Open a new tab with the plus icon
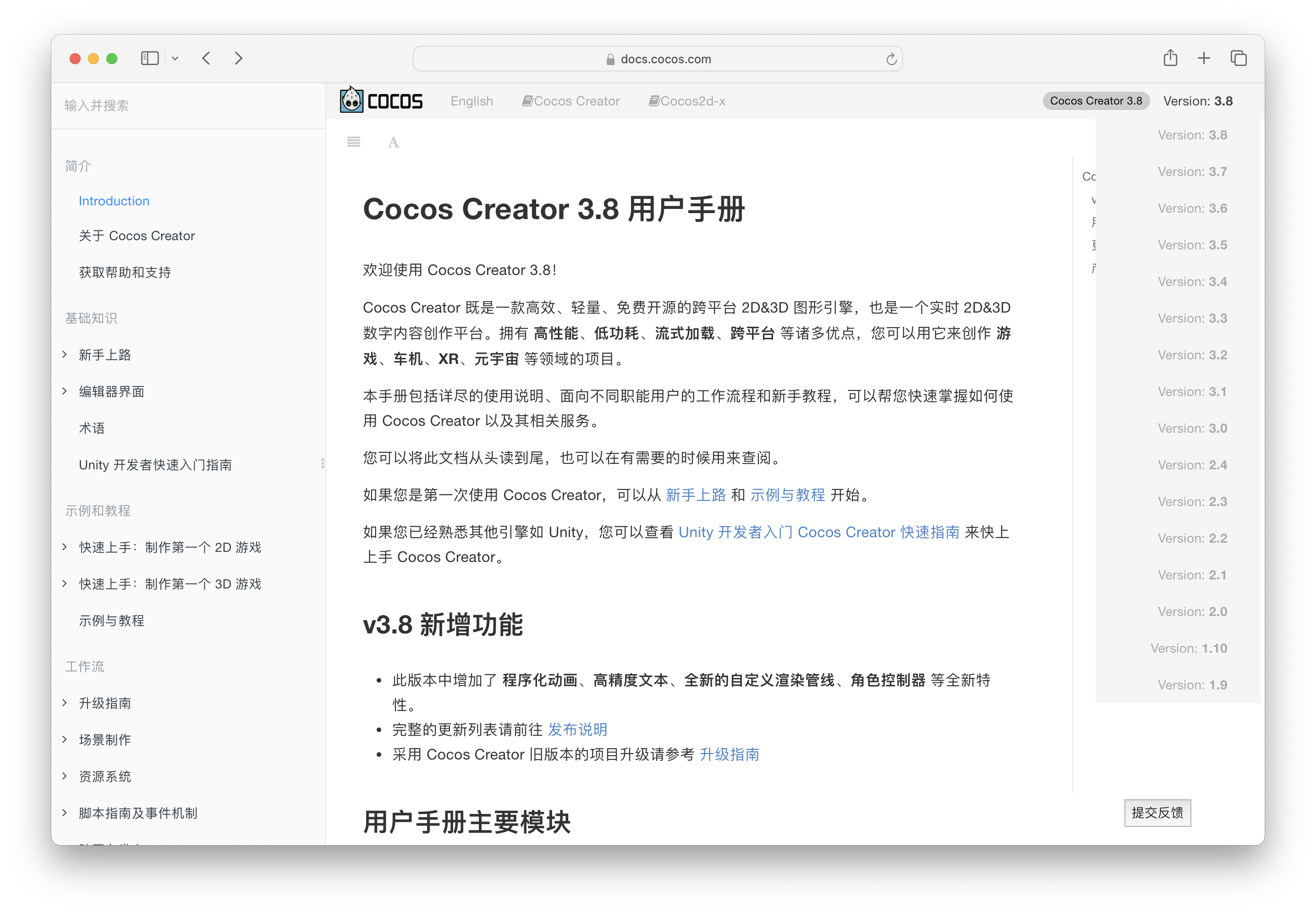Image resolution: width=1316 pixels, height=913 pixels. (x=1204, y=58)
